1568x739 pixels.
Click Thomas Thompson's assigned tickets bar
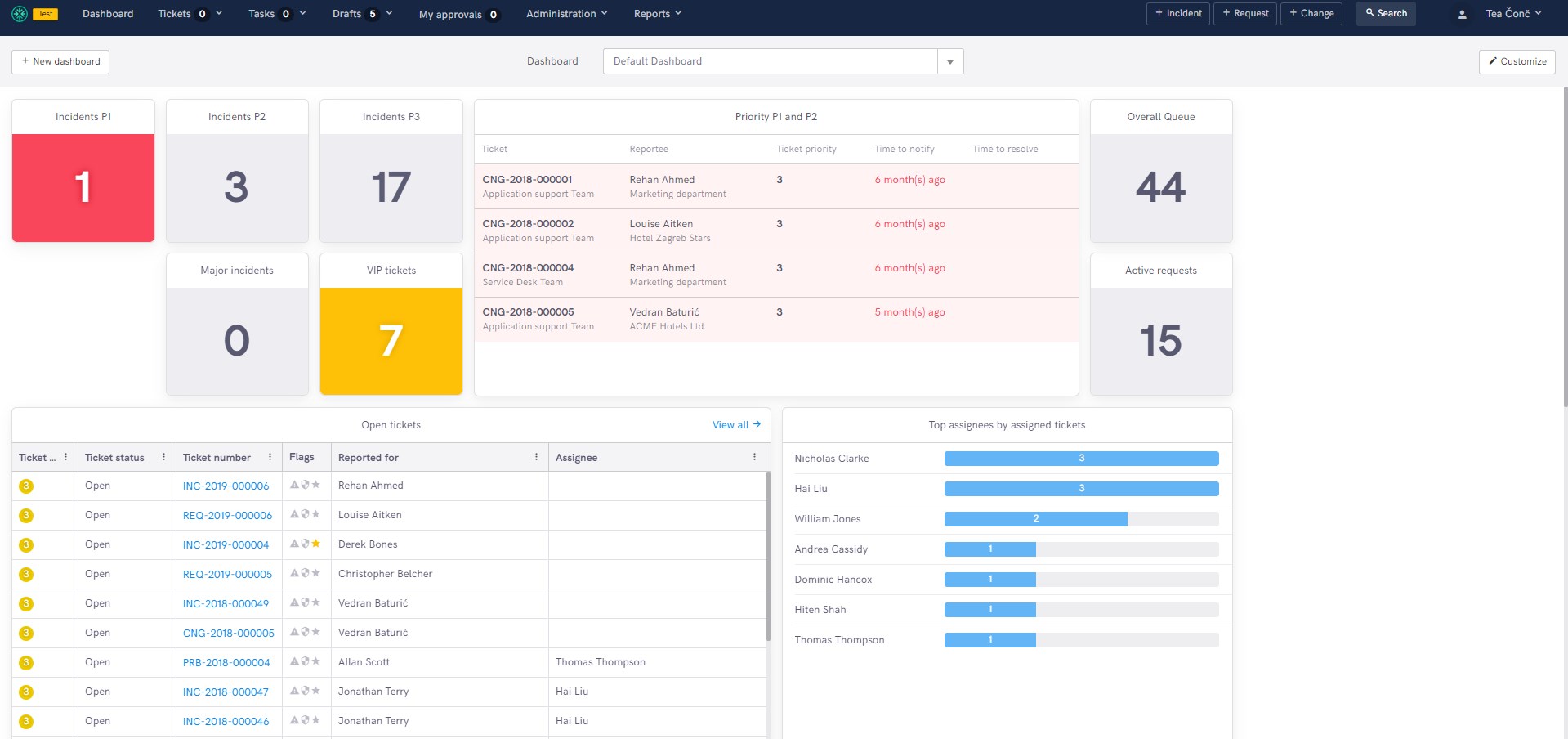989,640
